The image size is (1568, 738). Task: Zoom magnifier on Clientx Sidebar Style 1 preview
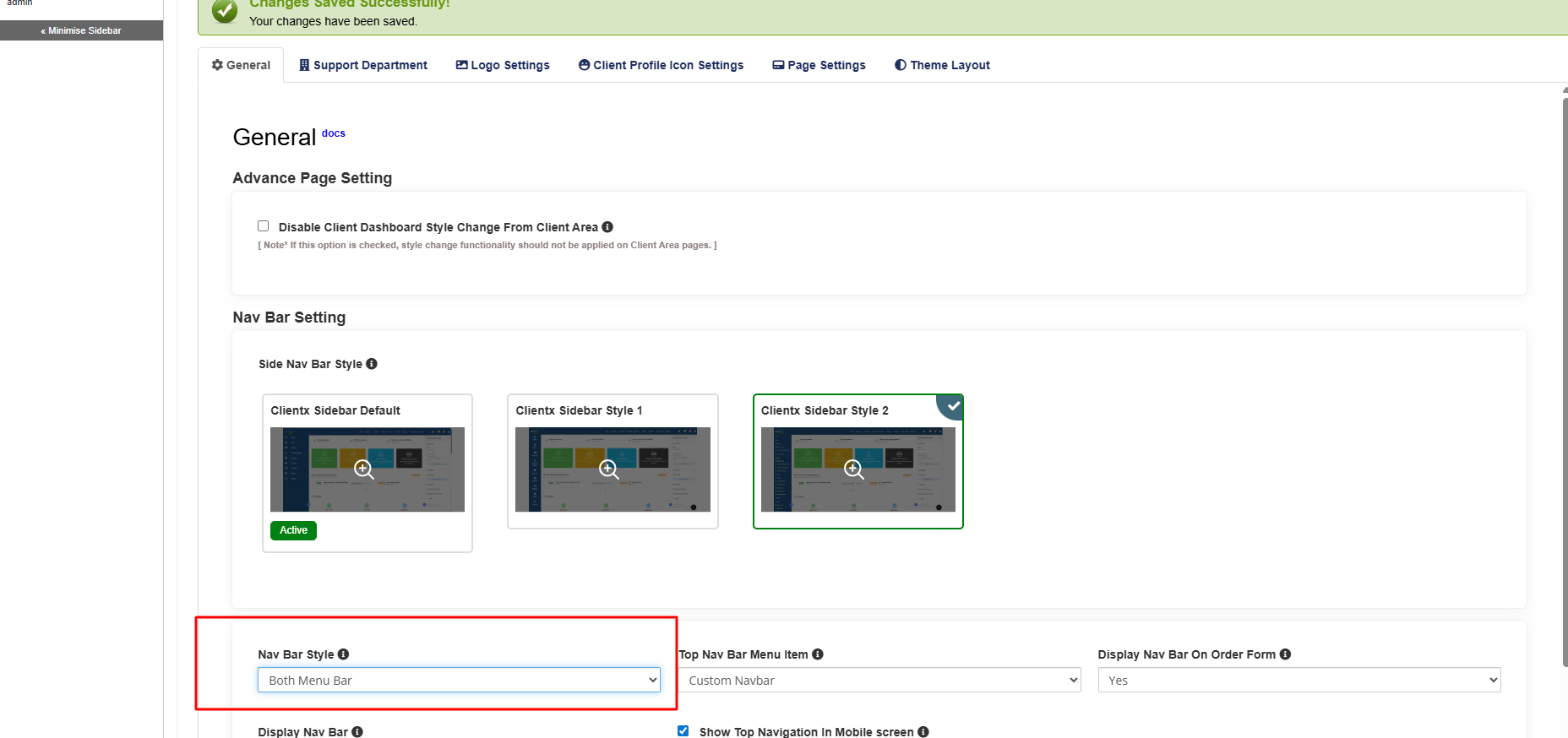click(608, 469)
